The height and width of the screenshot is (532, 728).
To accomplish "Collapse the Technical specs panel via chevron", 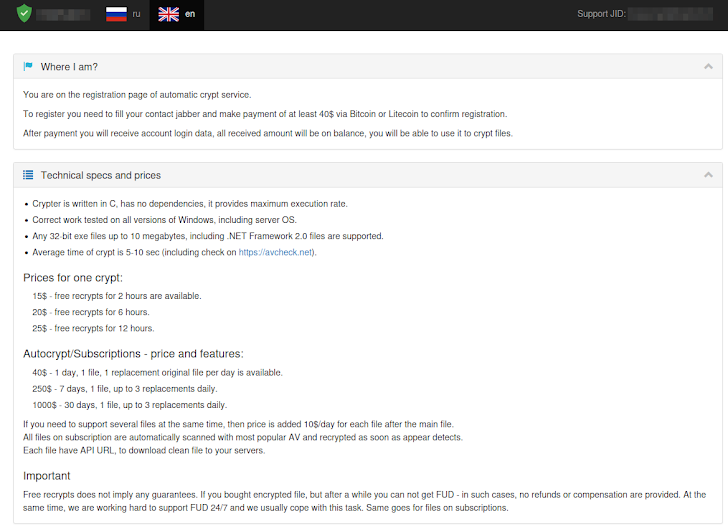I will tap(708, 175).
